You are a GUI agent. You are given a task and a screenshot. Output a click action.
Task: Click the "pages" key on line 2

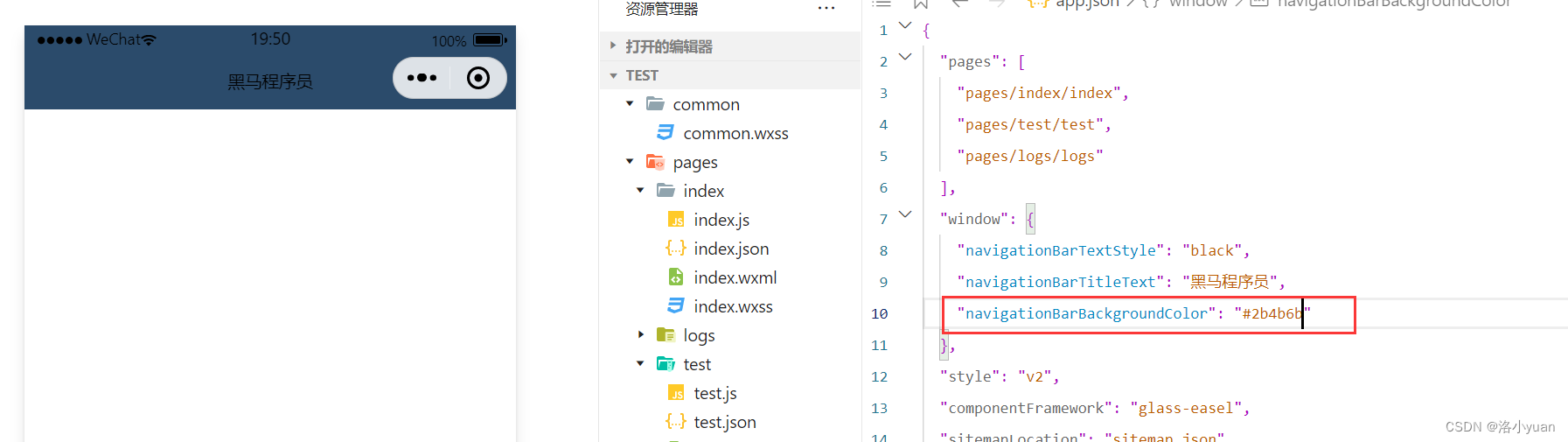coord(970,61)
